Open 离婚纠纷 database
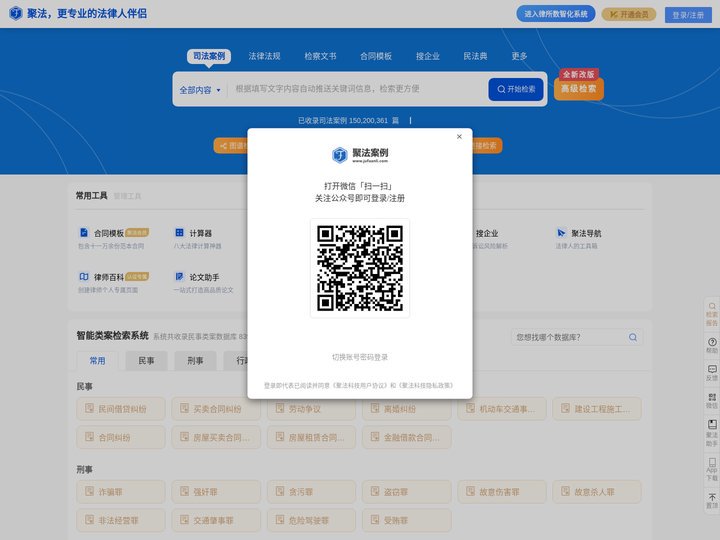The width and height of the screenshot is (720, 540). tap(406, 409)
